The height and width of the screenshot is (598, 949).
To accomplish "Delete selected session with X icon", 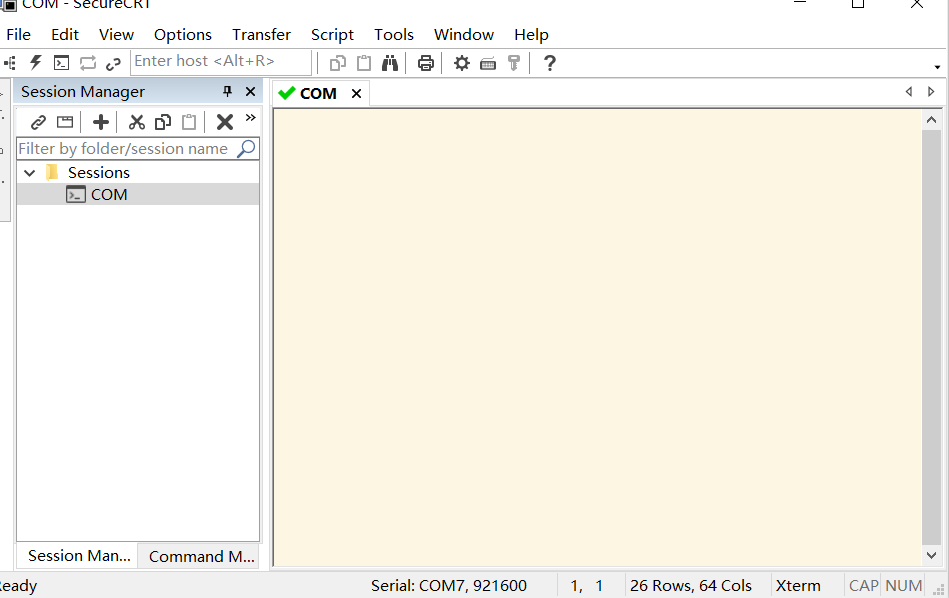I will click(x=225, y=122).
